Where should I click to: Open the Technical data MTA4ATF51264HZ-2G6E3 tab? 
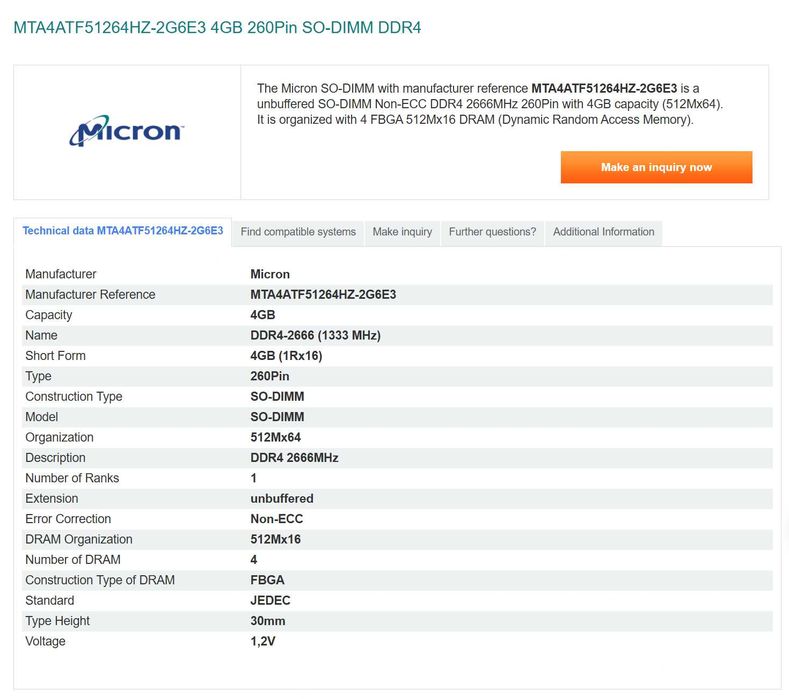[x=123, y=231]
